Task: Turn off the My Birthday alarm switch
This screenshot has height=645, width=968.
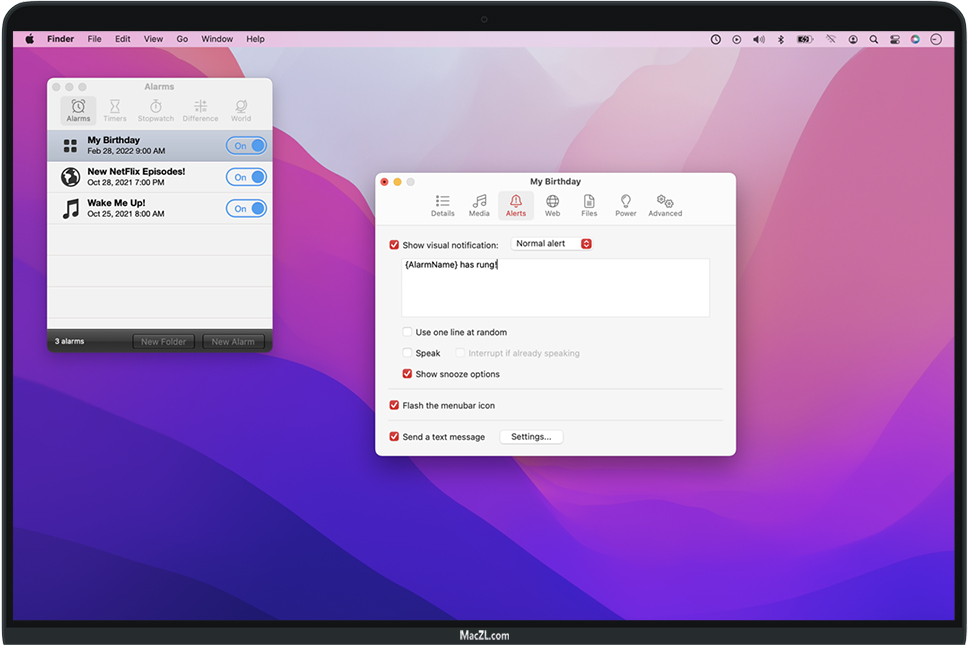Action: [246, 146]
